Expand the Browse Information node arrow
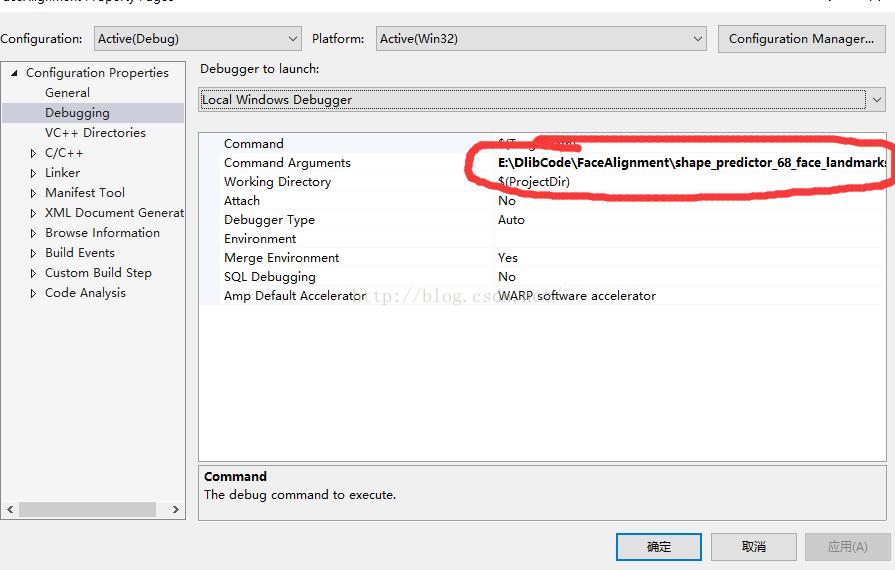Image resolution: width=895 pixels, height=570 pixels. click(33, 233)
